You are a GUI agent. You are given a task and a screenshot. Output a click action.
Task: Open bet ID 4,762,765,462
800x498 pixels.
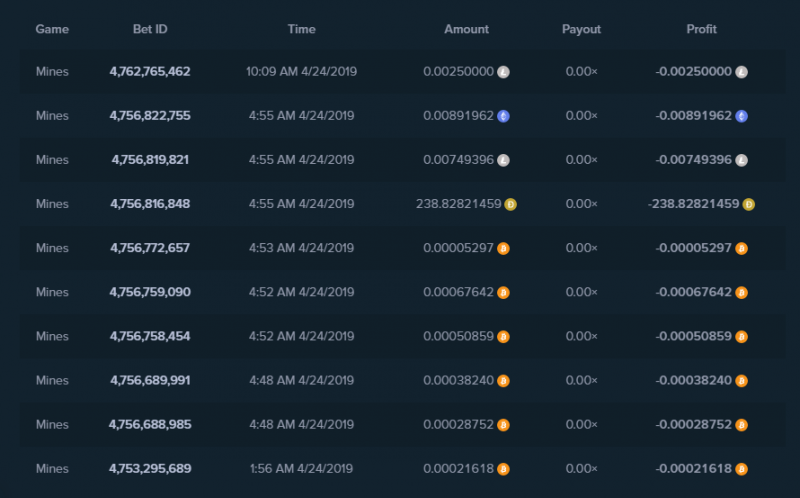[150, 71]
